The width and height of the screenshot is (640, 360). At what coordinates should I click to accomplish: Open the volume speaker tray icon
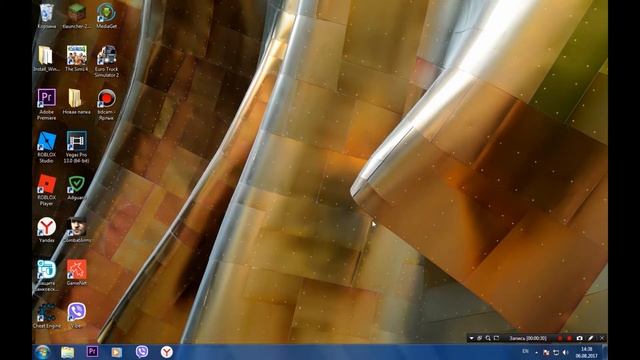pyautogui.click(x=566, y=353)
